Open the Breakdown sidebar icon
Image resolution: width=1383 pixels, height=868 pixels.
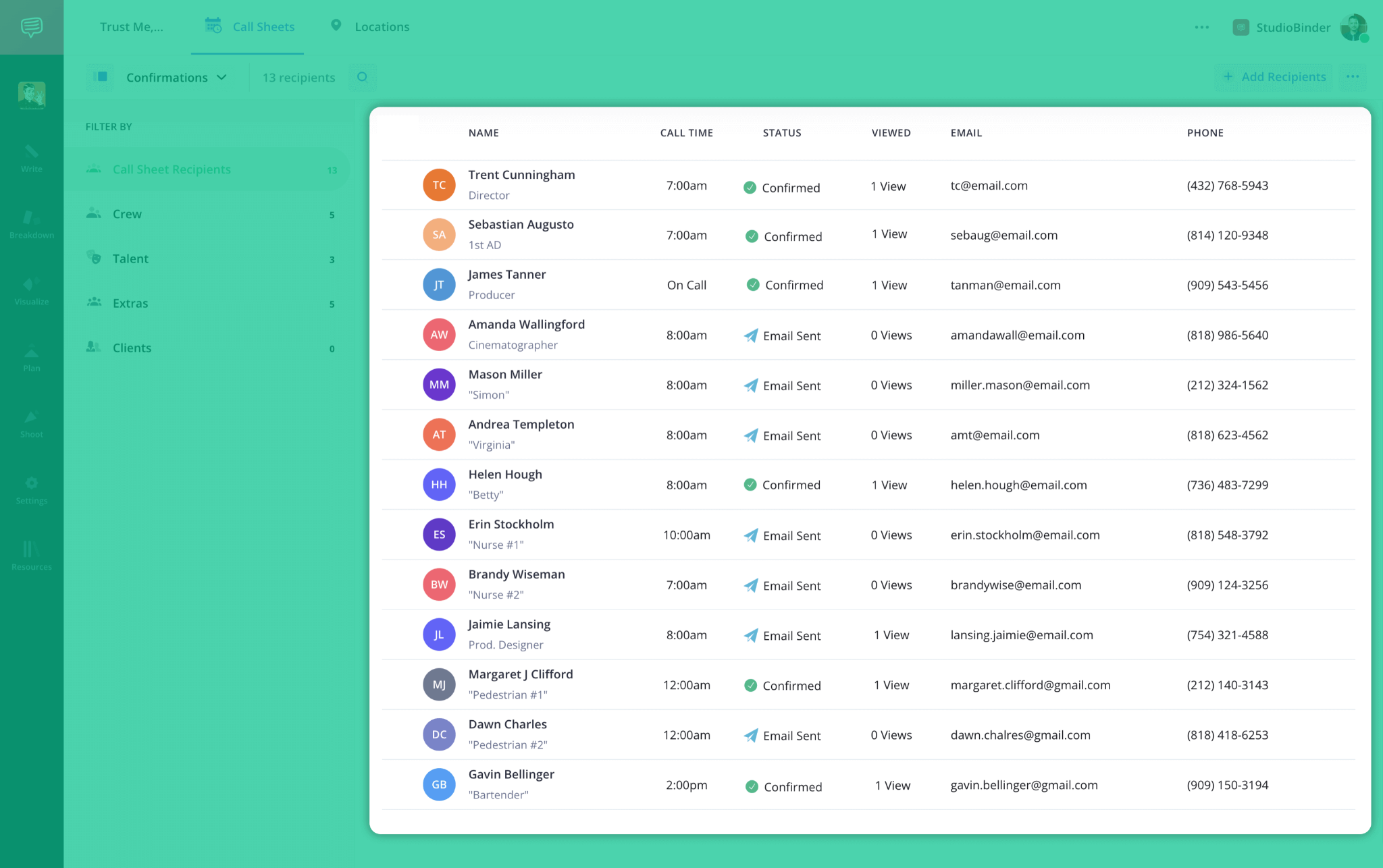[31, 224]
